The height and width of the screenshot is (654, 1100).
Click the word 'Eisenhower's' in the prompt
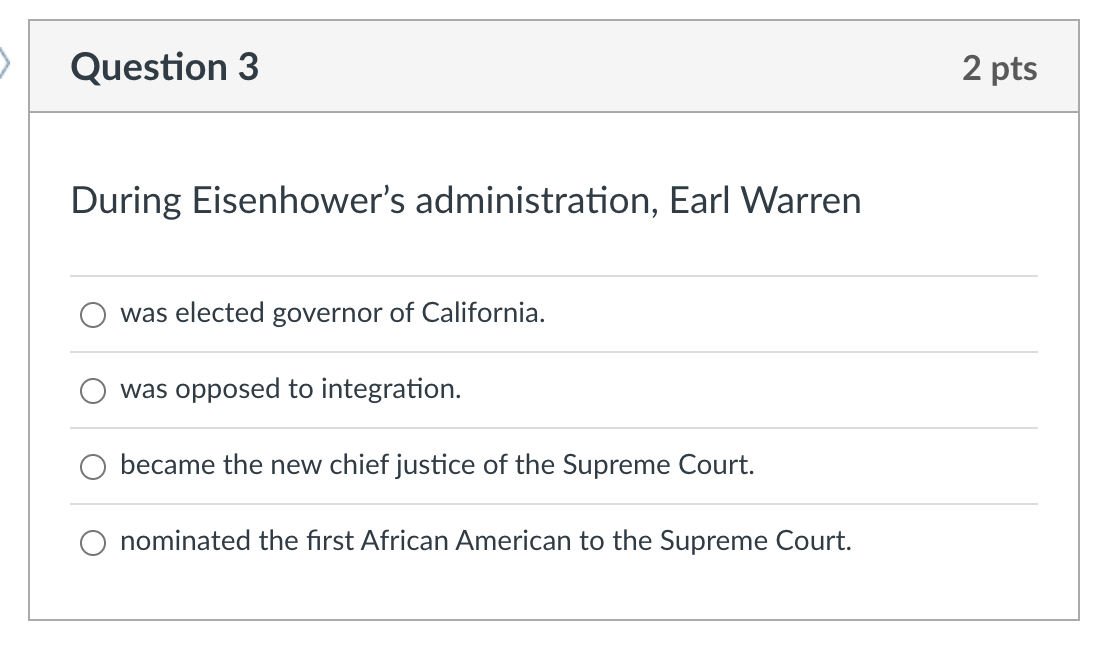[x=298, y=201]
